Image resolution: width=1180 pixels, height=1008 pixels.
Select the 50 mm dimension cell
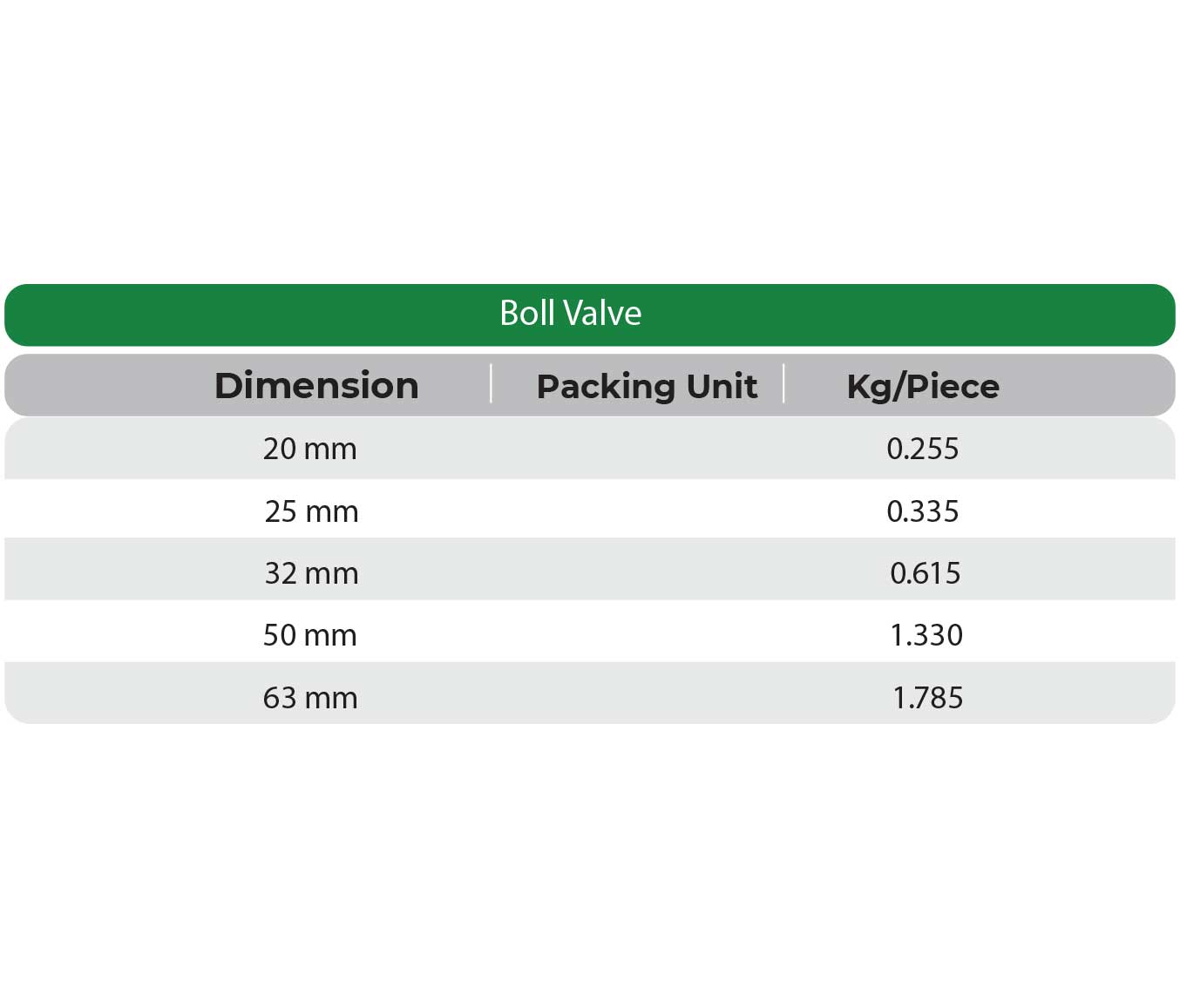310,635
